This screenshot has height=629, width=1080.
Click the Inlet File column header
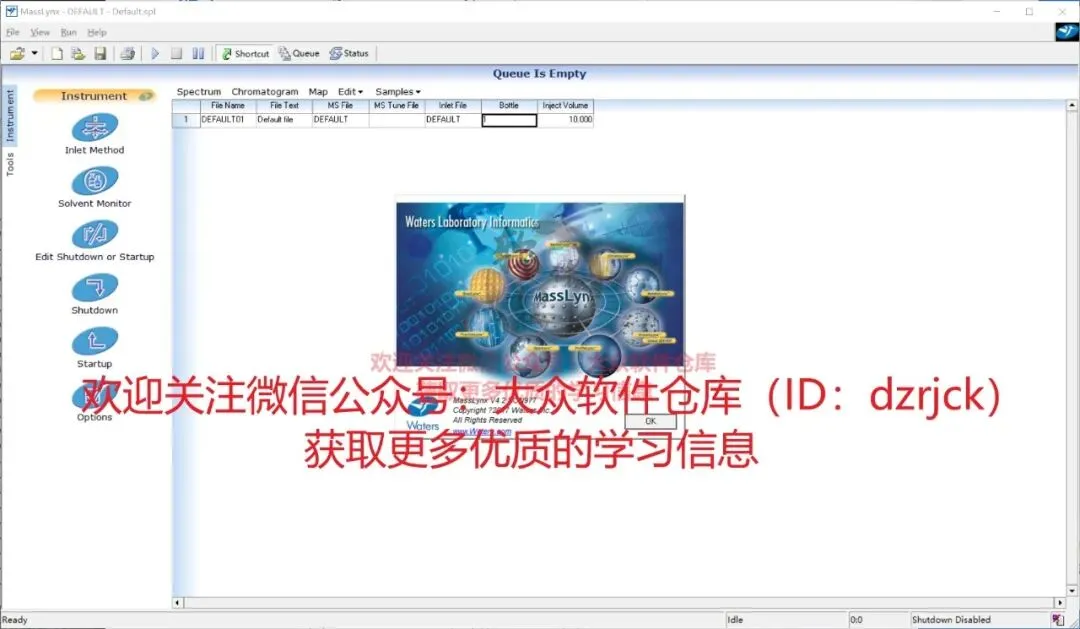[453, 105]
